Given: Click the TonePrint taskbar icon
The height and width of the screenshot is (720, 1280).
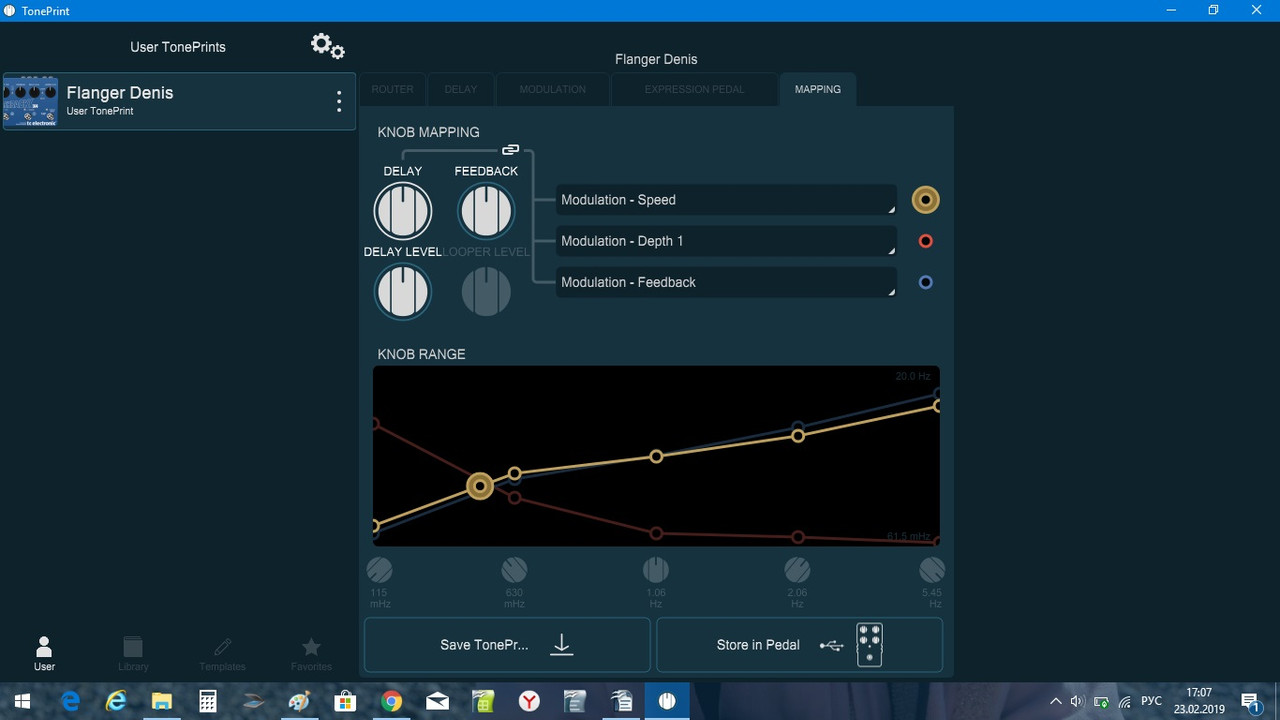Looking at the screenshot, I should tap(667, 701).
